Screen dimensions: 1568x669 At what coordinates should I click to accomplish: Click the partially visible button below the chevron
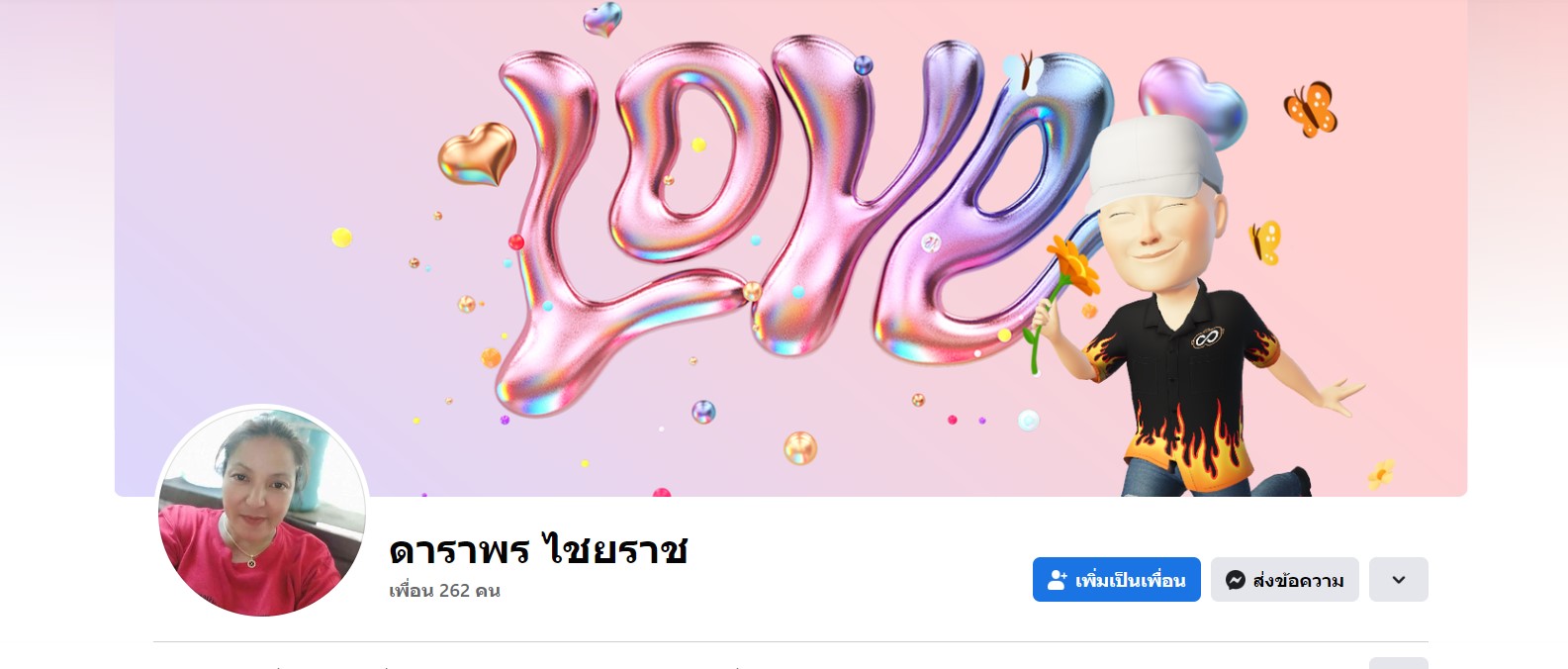[1398, 663]
